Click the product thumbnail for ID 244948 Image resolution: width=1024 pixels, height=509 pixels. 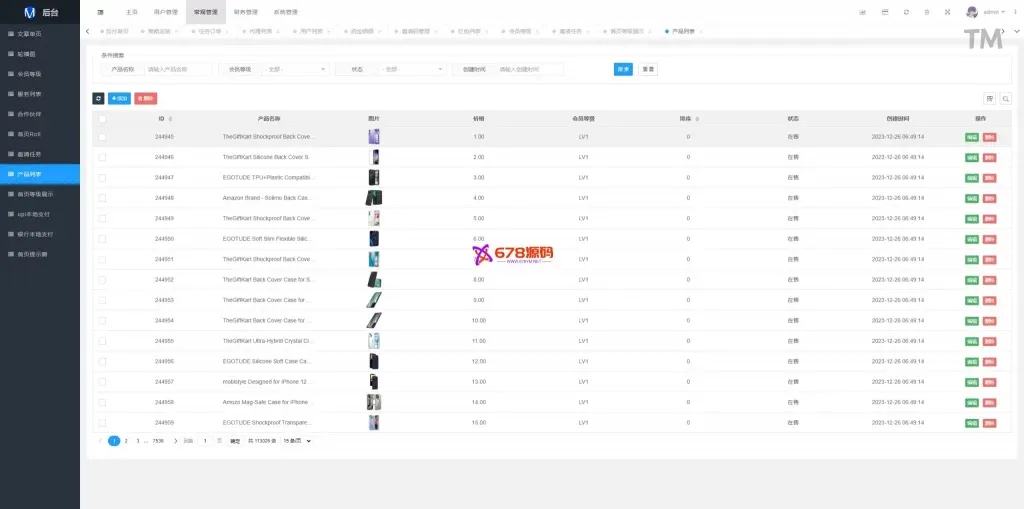point(374,198)
